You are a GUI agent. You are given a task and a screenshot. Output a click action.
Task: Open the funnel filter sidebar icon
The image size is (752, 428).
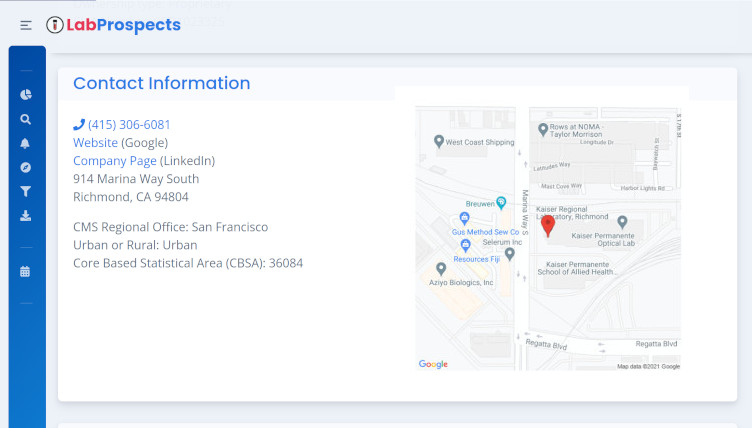click(26, 191)
